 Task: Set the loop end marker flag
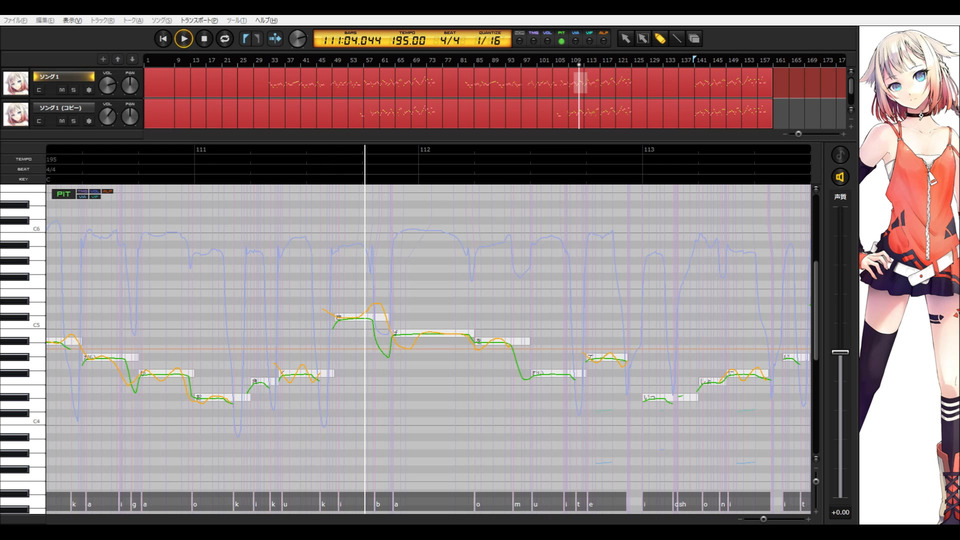coord(257,39)
